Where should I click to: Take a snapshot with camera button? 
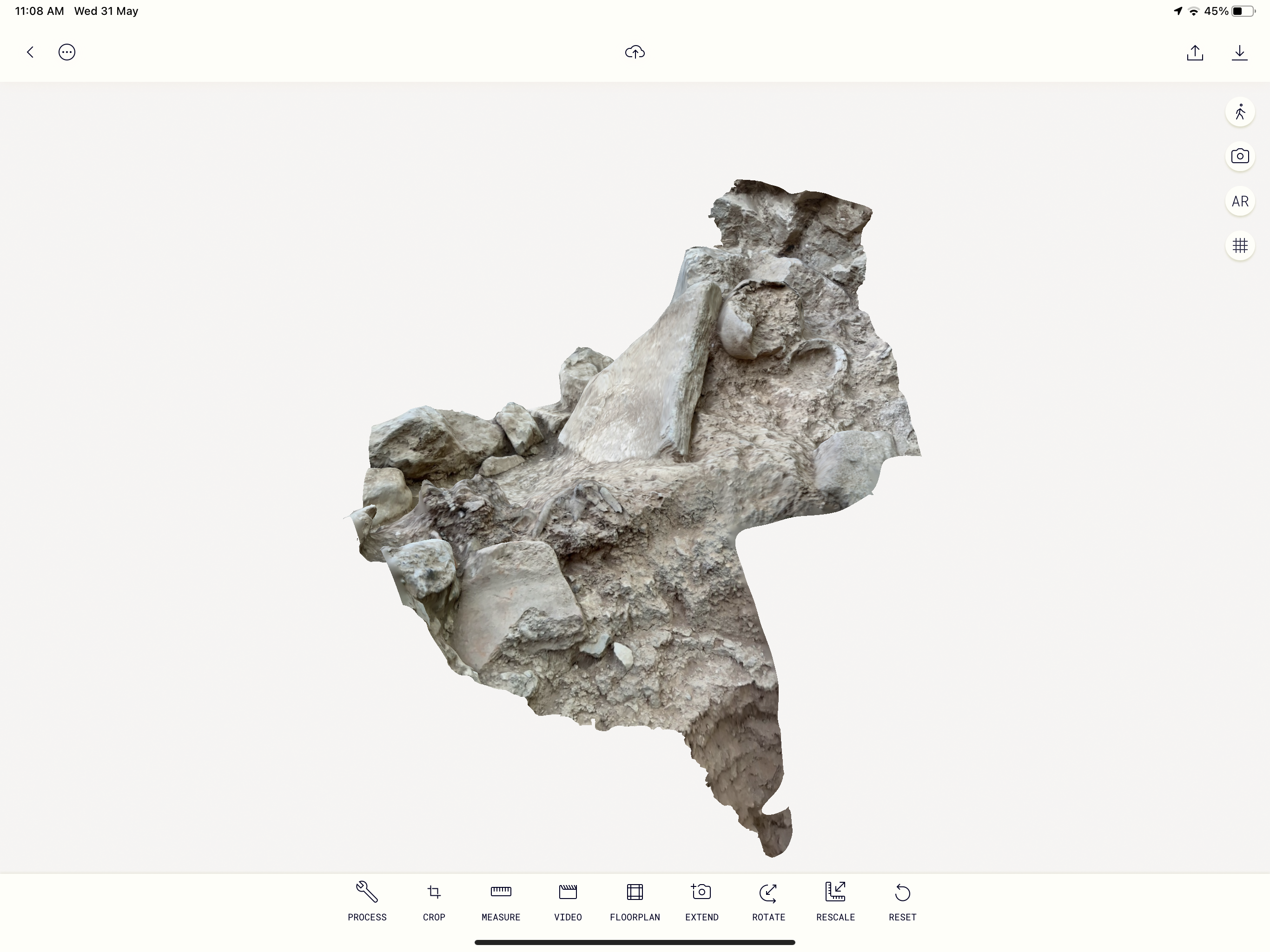[x=1240, y=156]
